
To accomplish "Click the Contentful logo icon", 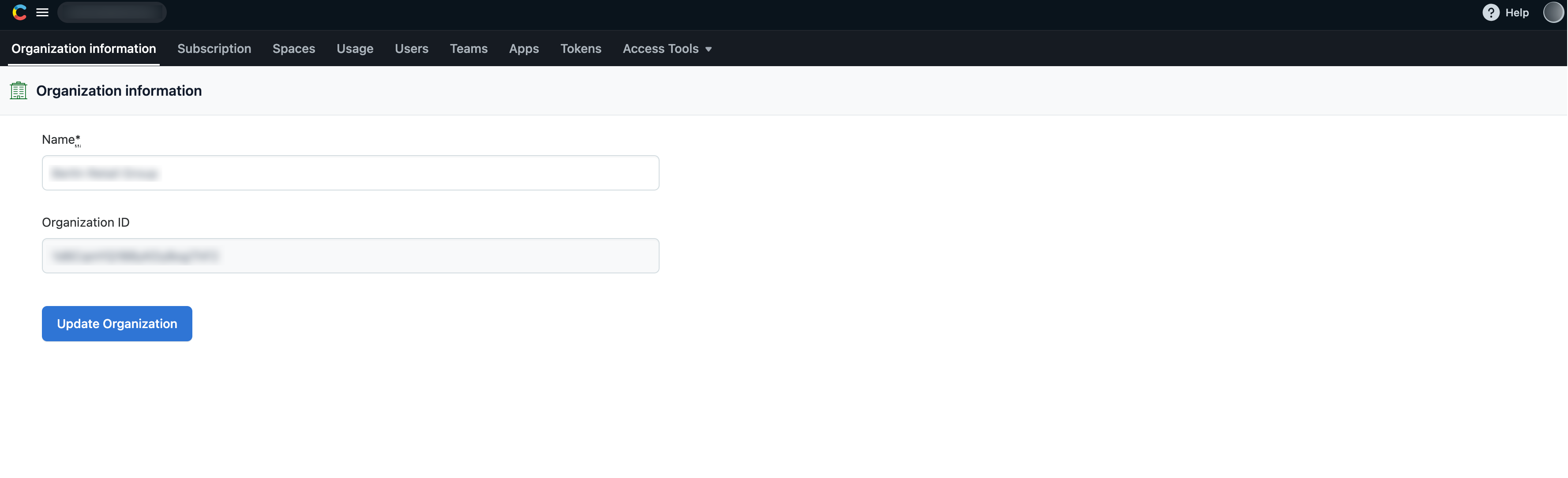I will click(x=18, y=12).
